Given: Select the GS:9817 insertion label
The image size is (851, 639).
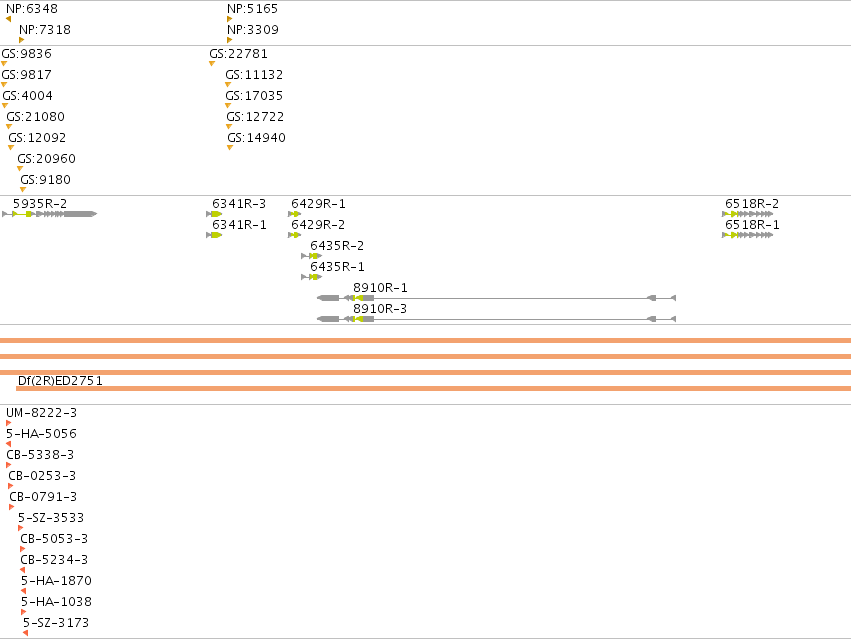Looking at the screenshot, I should point(27,75).
